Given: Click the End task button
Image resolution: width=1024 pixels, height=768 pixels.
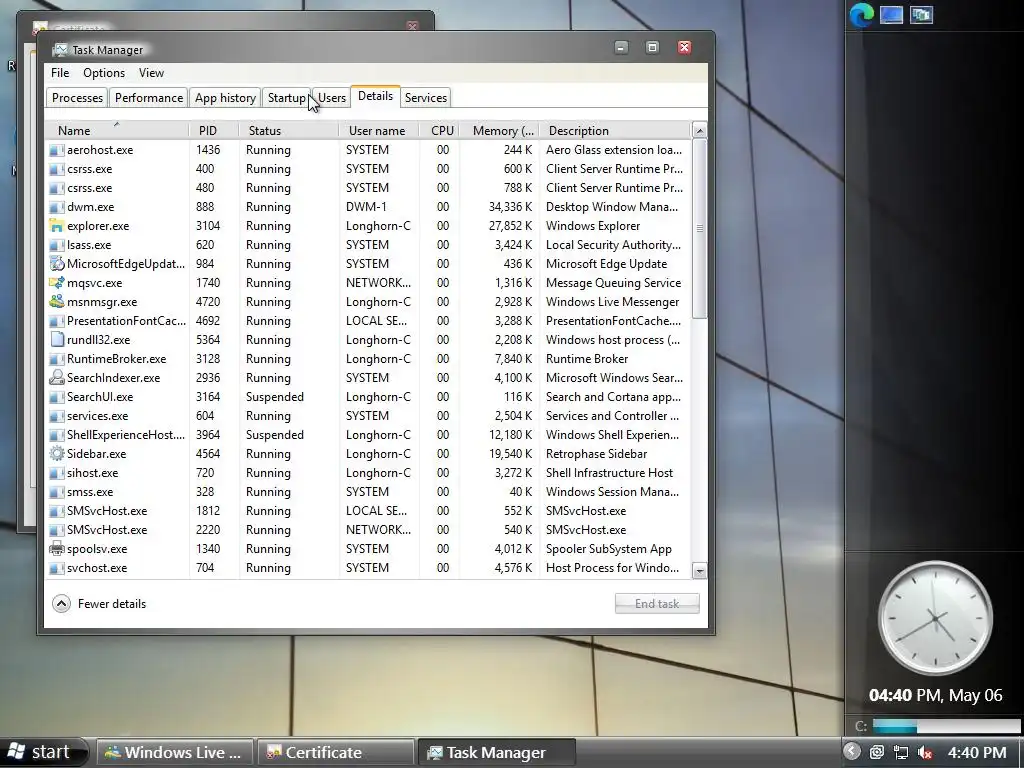Looking at the screenshot, I should click(x=657, y=603).
